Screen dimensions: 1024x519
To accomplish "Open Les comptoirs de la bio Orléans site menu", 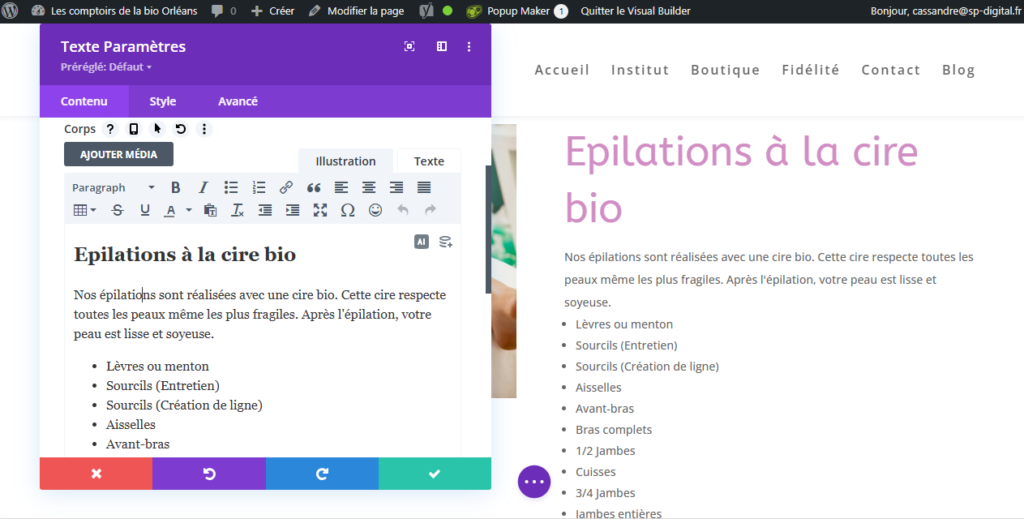I will [x=114, y=11].
